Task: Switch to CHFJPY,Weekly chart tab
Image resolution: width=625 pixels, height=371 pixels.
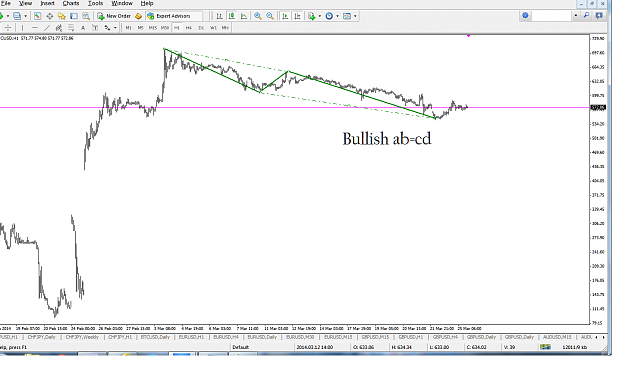Action: click(82, 337)
